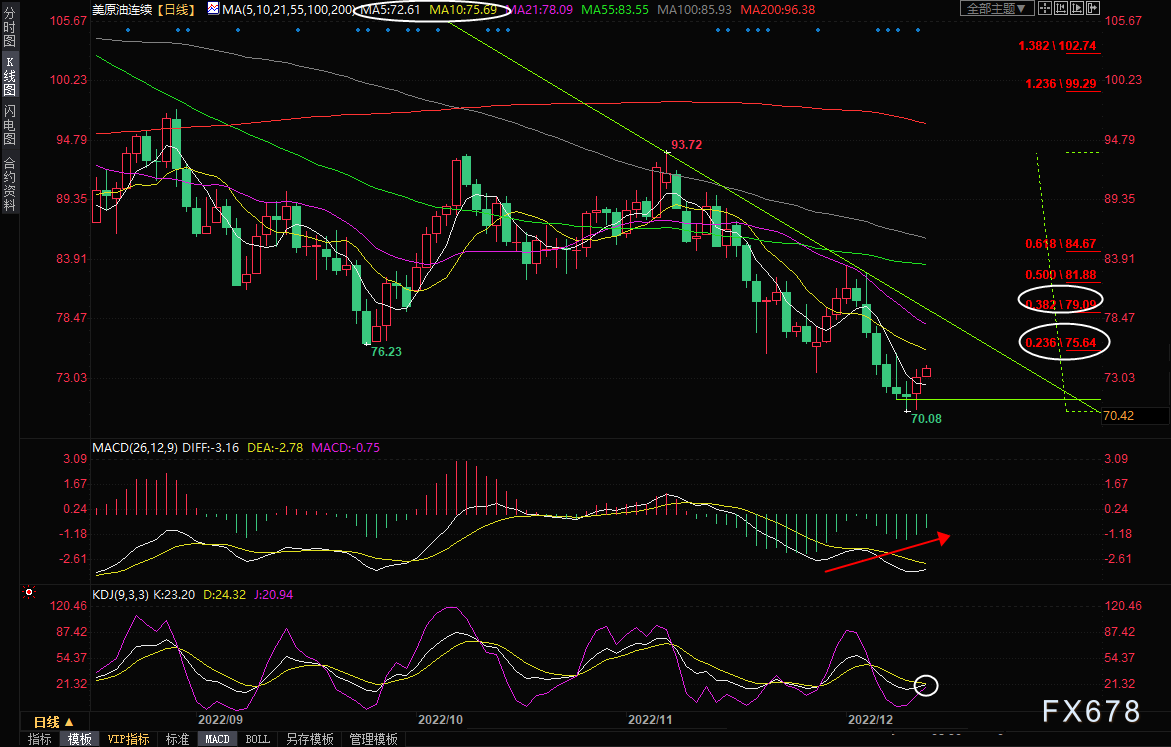Click the 美原油连续 contract title
Viewport: 1171px width, 747px height.
[x=122, y=10]
